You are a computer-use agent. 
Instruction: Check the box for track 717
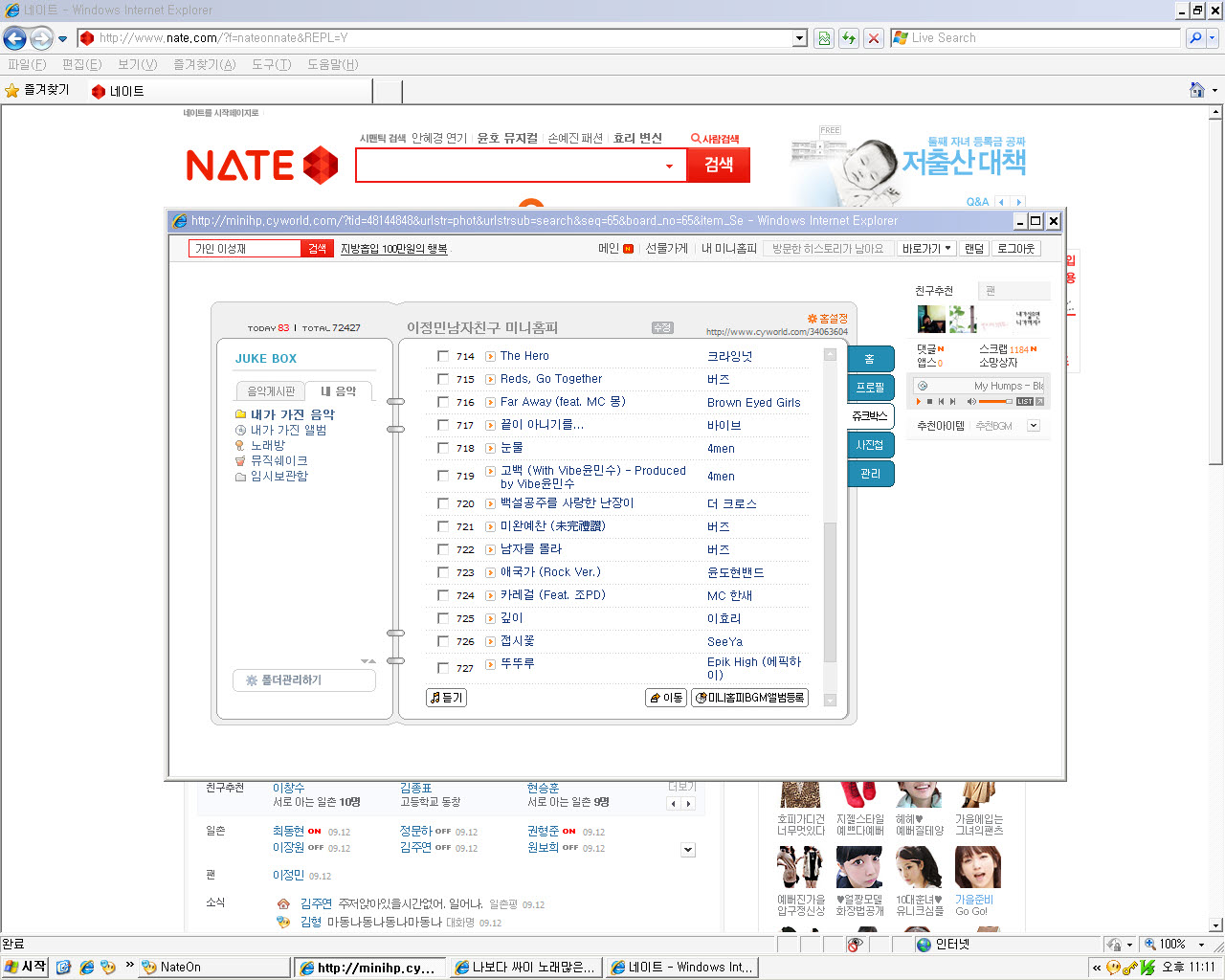(x=443, y=425)
